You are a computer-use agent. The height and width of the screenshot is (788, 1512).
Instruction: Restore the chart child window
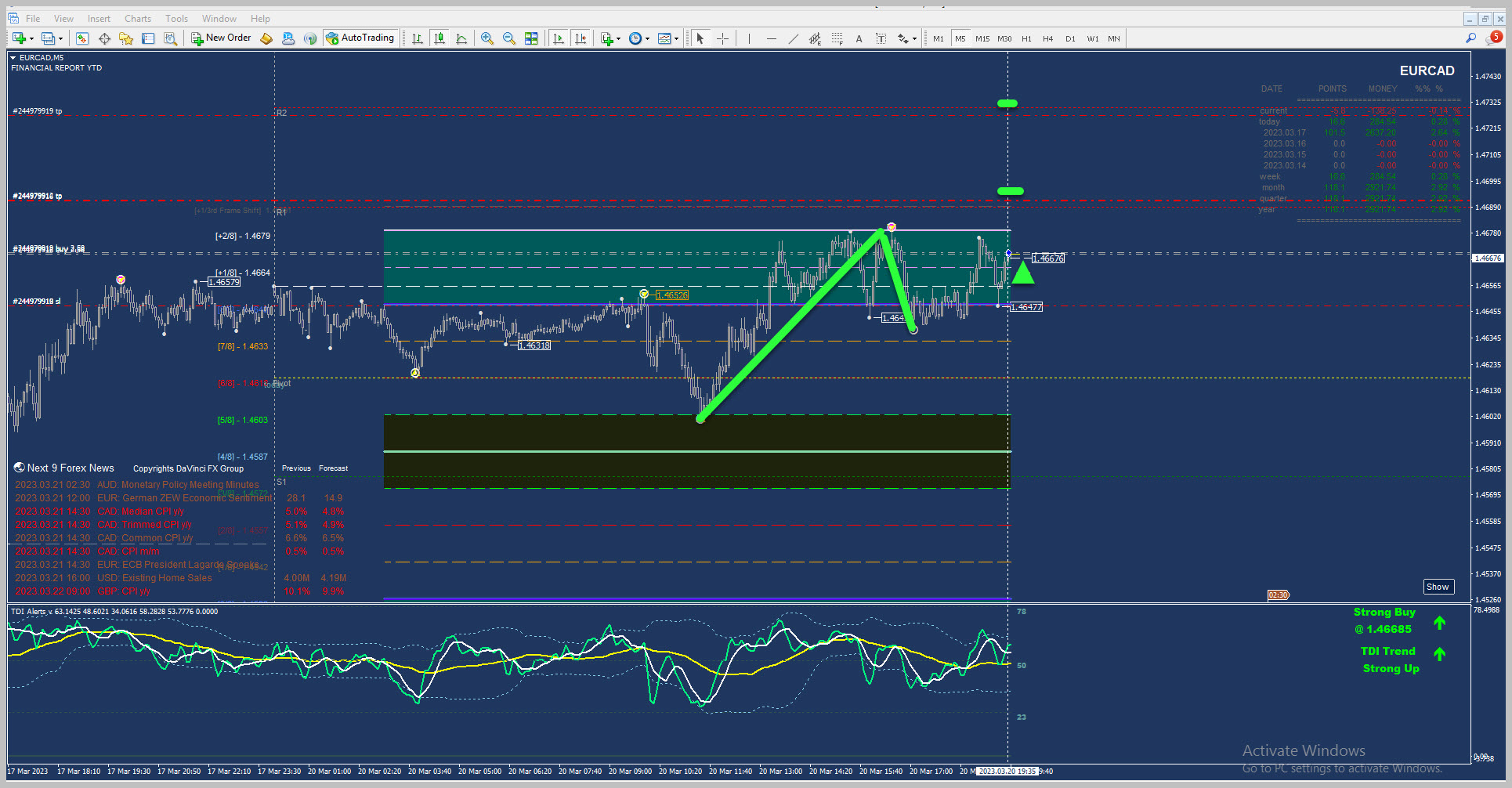point(1485,19)
